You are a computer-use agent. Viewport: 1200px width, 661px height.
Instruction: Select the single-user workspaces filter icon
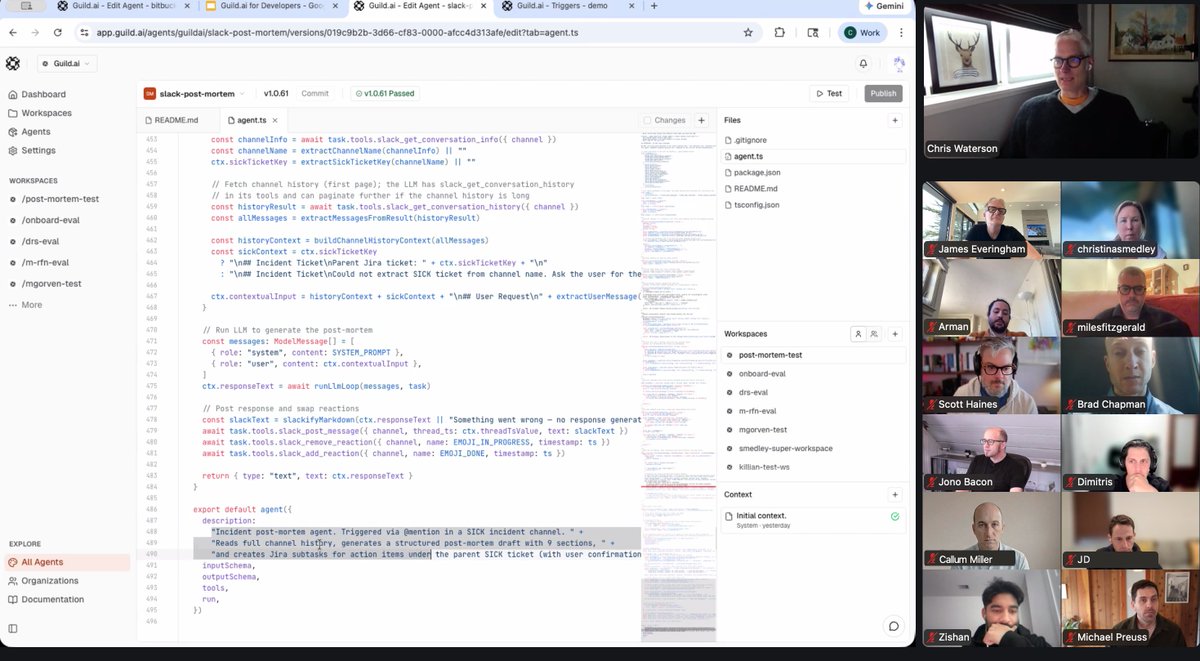tap(858, 334)
